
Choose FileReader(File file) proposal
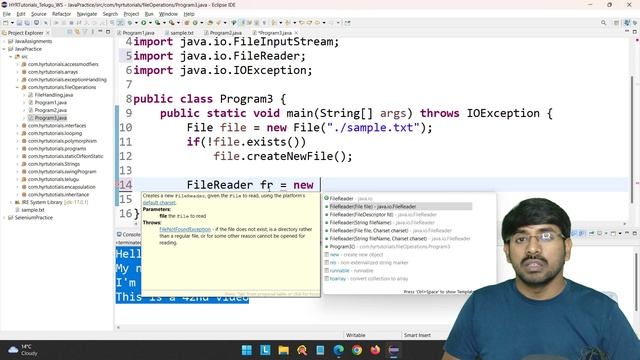[398, 207]
